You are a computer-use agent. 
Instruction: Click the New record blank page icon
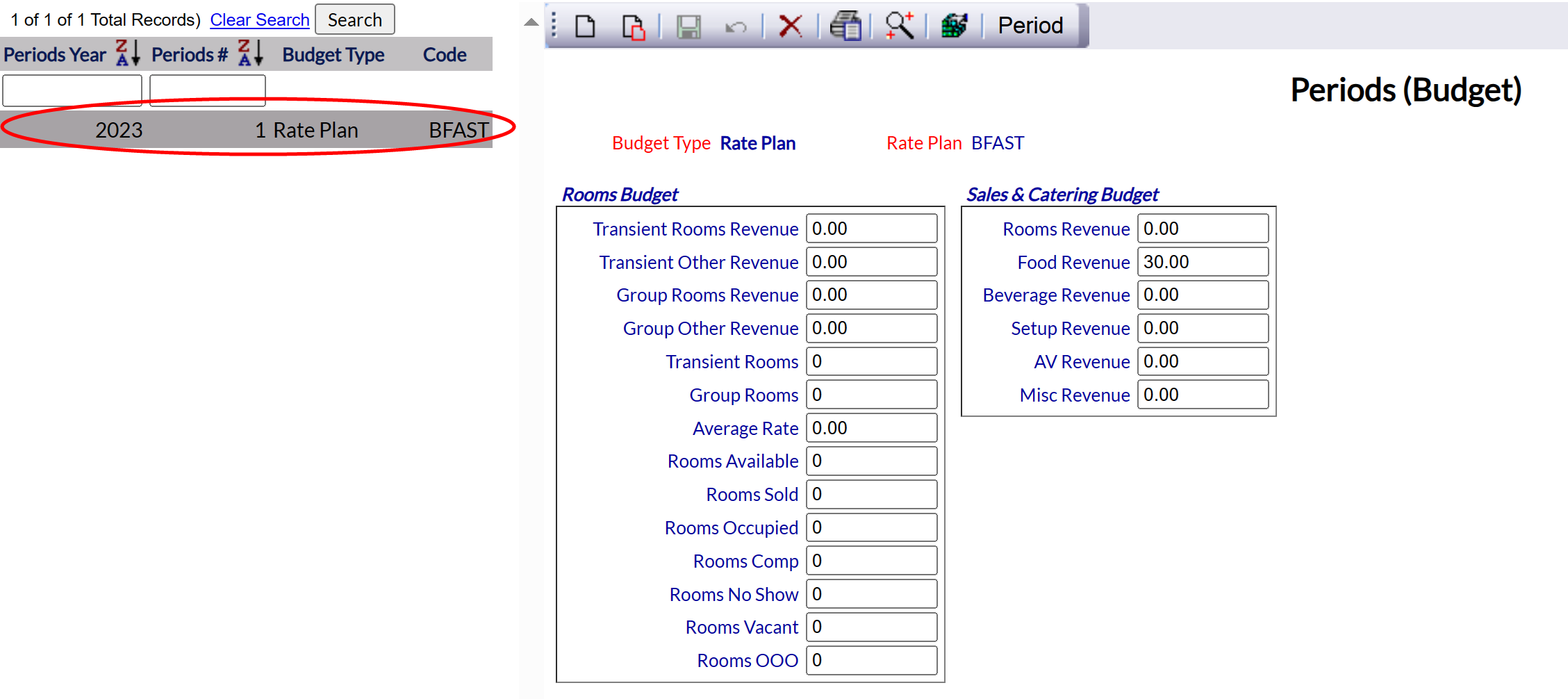click(x=585, y=26)
